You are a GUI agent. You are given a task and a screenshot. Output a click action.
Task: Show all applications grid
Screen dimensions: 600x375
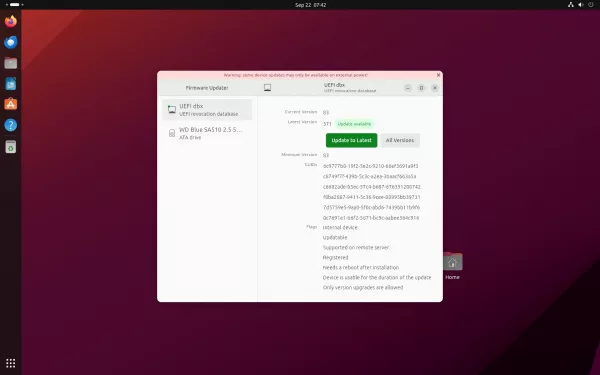(x=11, y=363)
